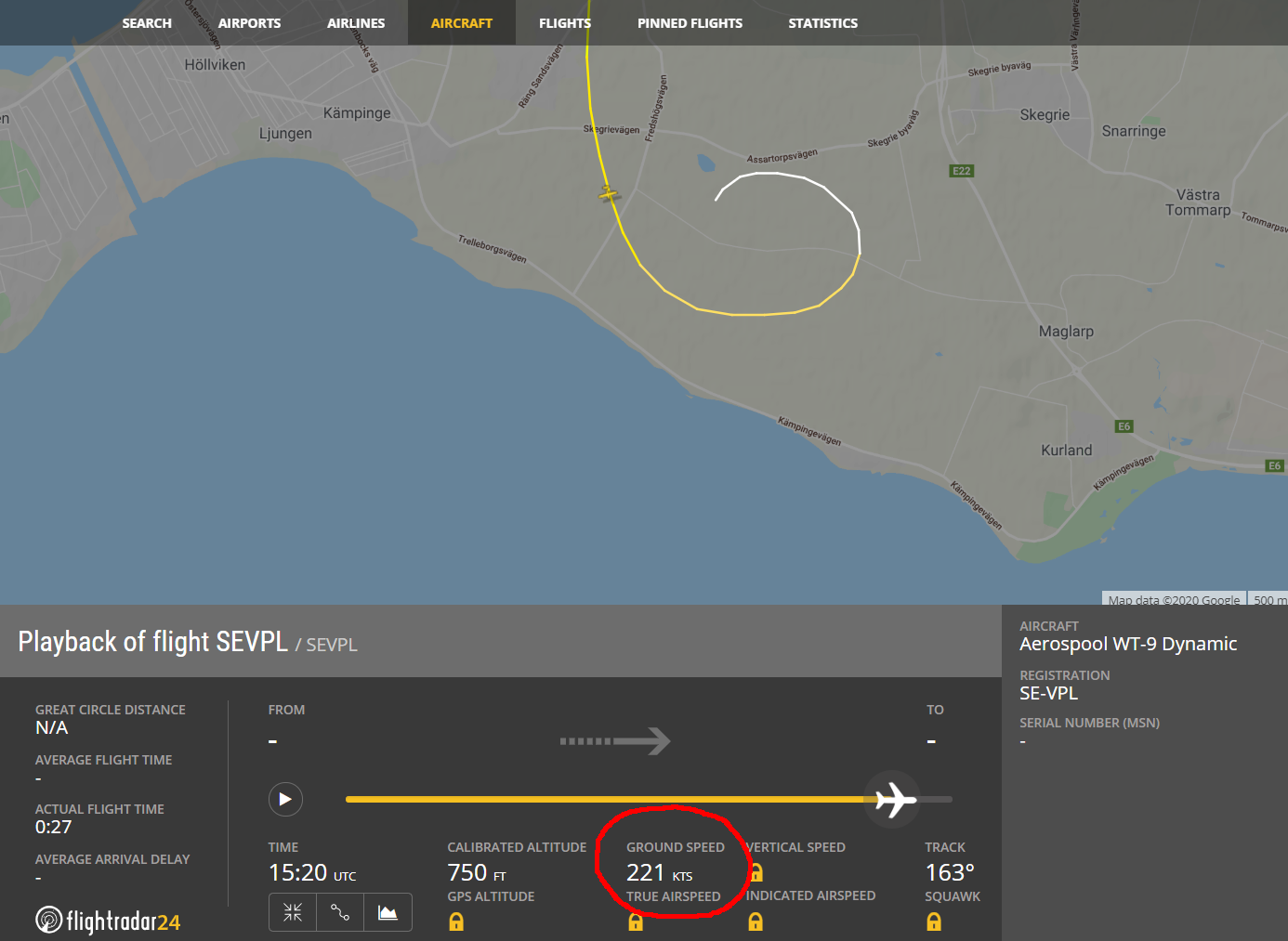The width and height of the screenshot is (1288, 941).
Task: Click the 0:27 actual flight time
Action: [54, 827]
